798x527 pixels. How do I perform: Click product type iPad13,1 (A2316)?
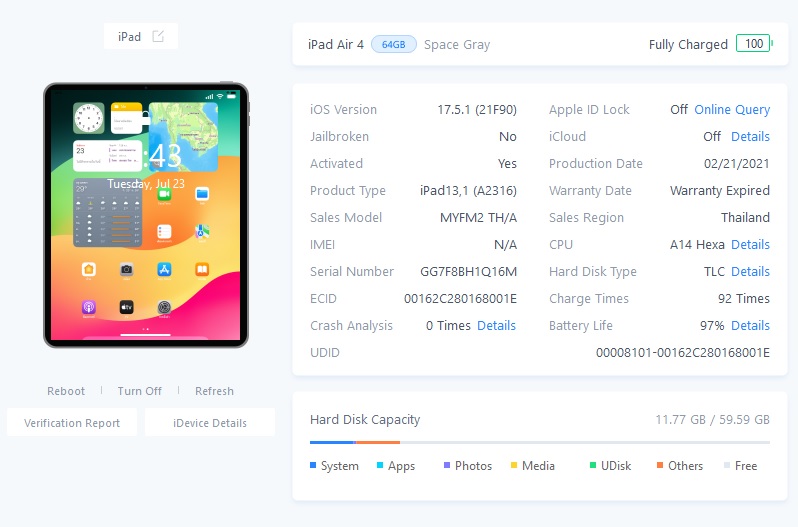(468, 190)
